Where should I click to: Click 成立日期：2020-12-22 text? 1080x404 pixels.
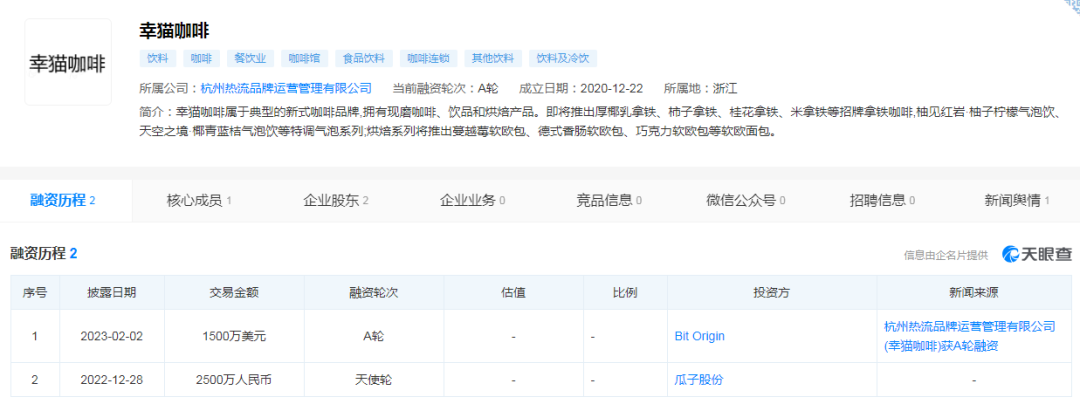[x=581, y=88]
